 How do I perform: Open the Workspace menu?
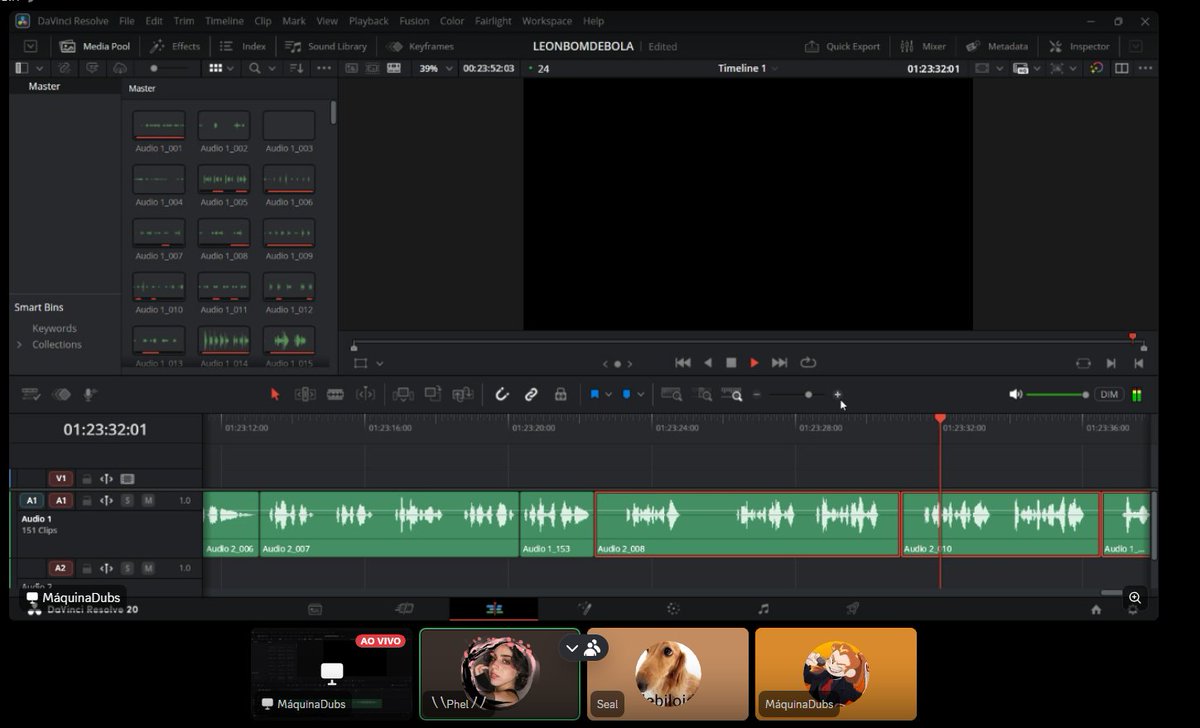pyautogui.click(x=547, y=20)
